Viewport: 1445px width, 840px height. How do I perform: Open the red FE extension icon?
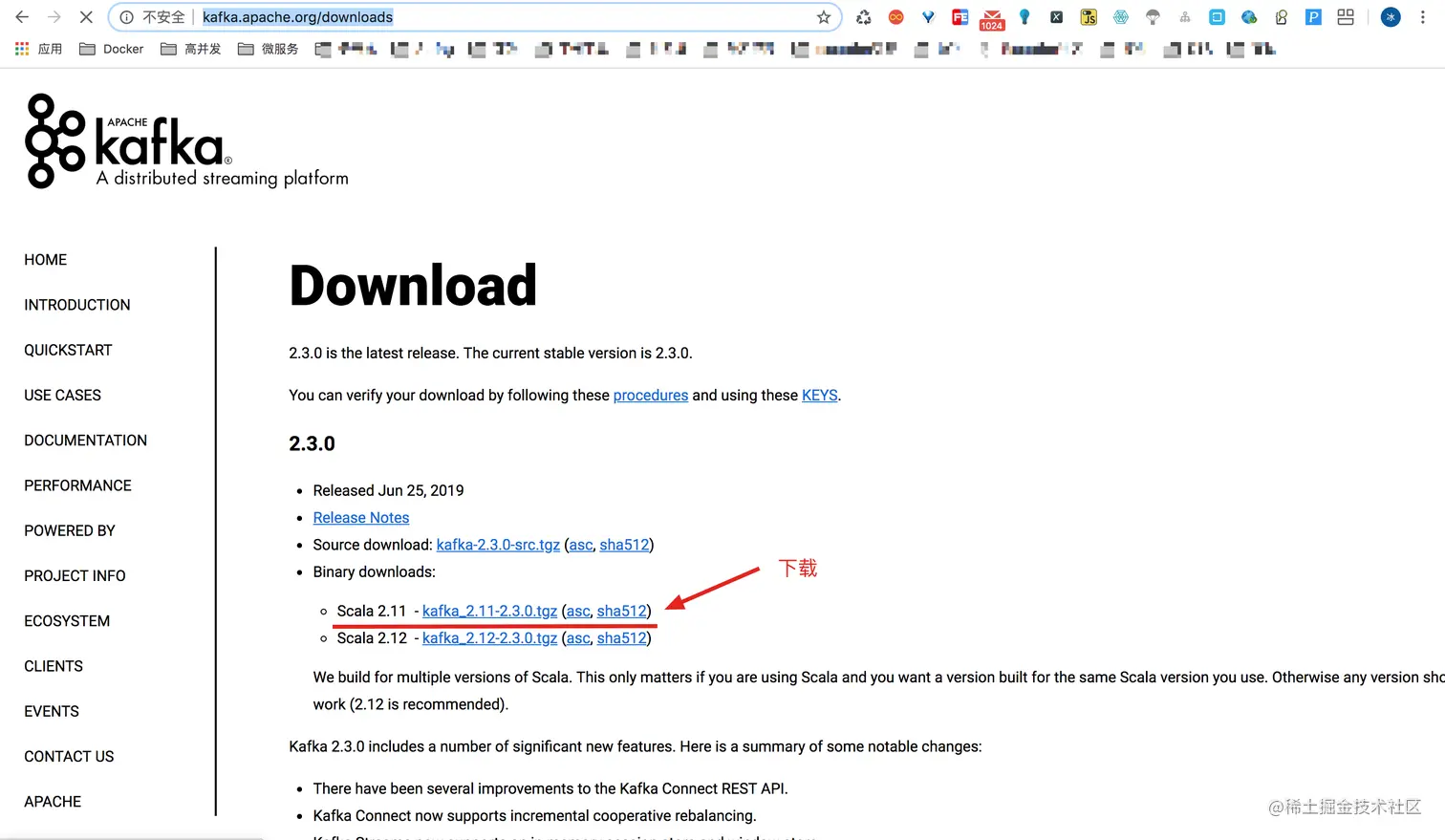[960, 17]
